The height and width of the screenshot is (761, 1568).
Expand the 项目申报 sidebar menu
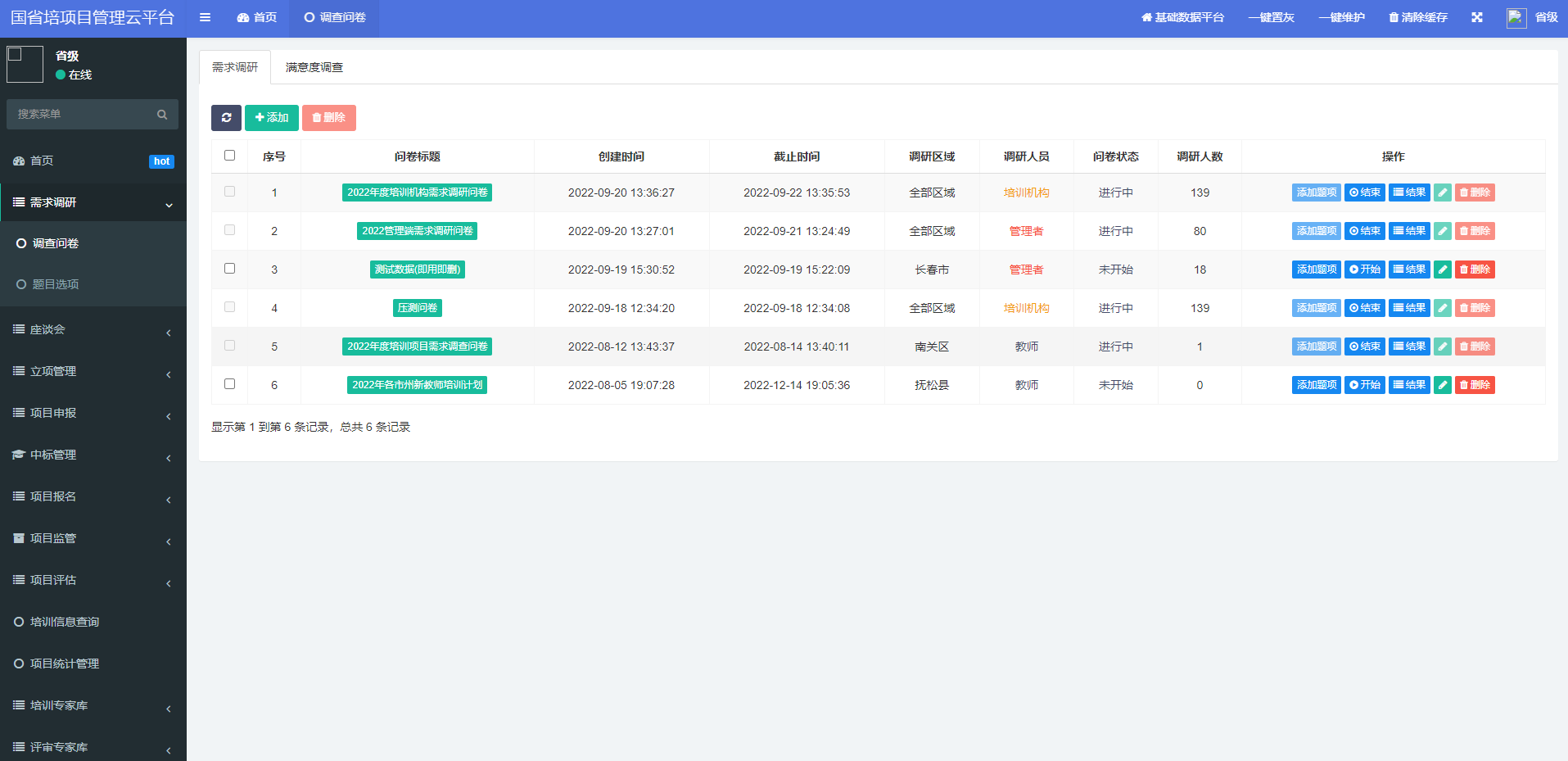pyautogui.click(x=93, y=413)
